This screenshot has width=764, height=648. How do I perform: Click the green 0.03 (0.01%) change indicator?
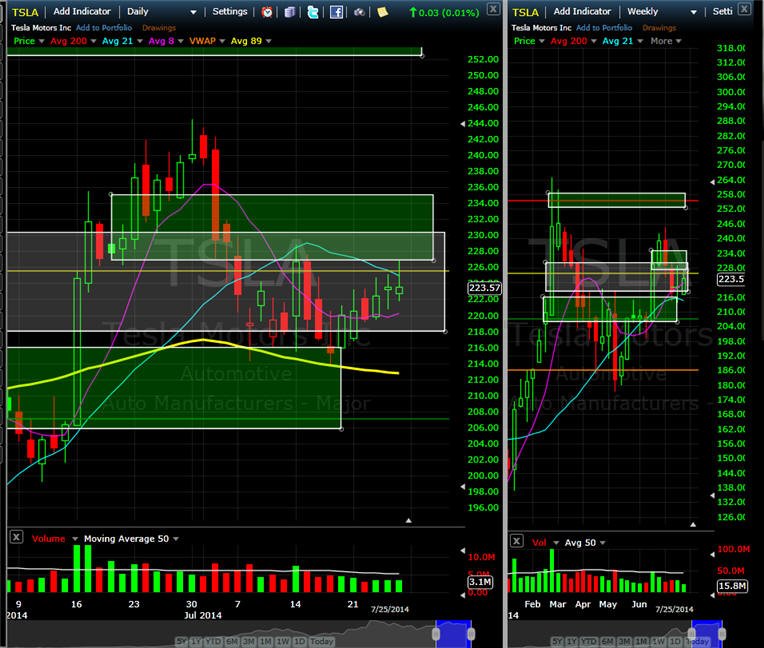(444, 13)
